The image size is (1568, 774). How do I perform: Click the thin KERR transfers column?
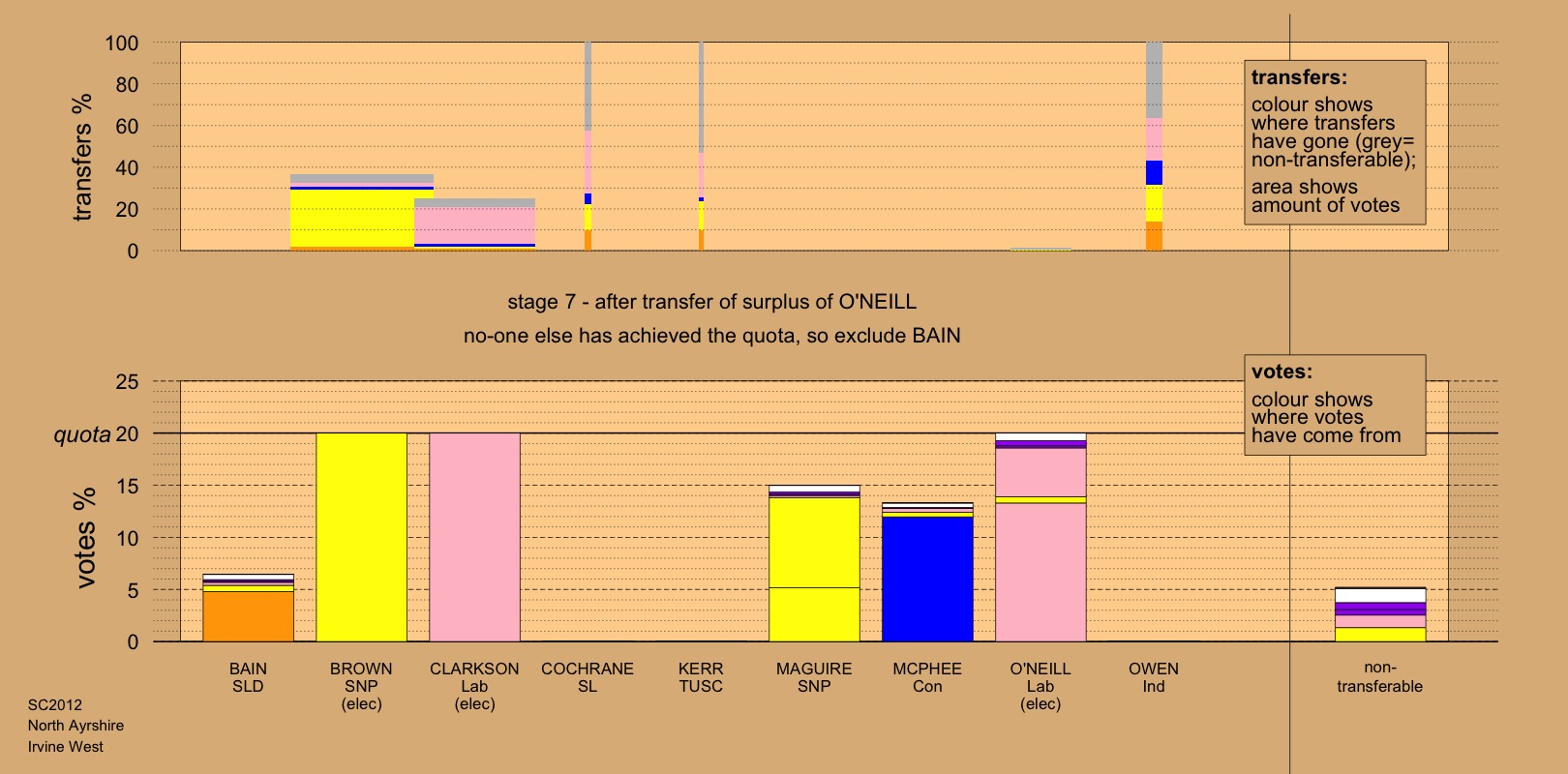(x=701, y=145)
